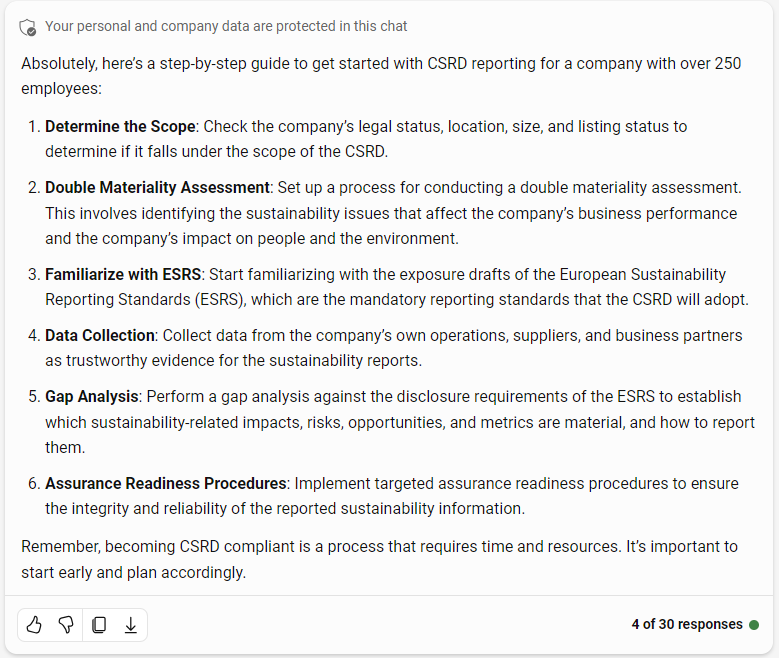Click the list number 1 marker

[x=34, y=127]
